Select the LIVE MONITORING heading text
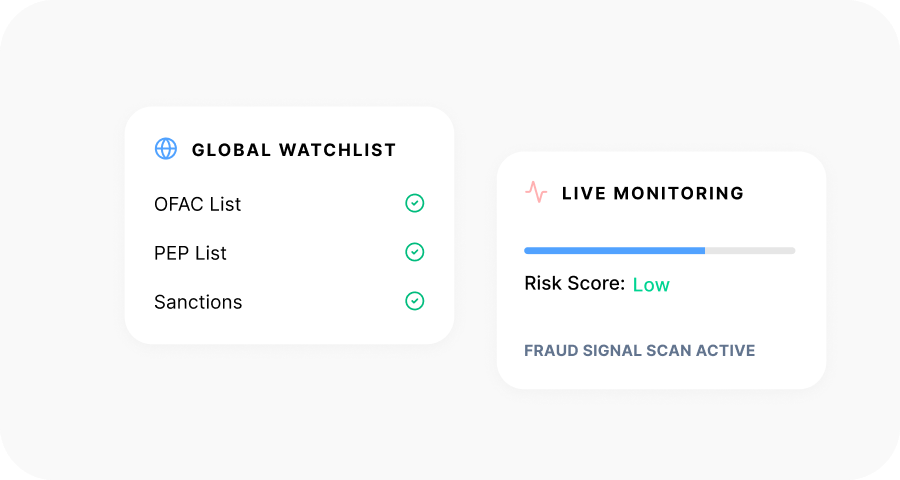 point(652,193)
